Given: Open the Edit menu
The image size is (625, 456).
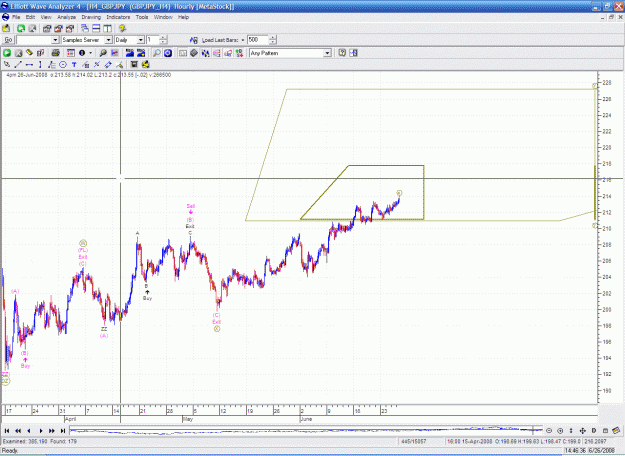Looking at the screenshot, I should [30, 17].
